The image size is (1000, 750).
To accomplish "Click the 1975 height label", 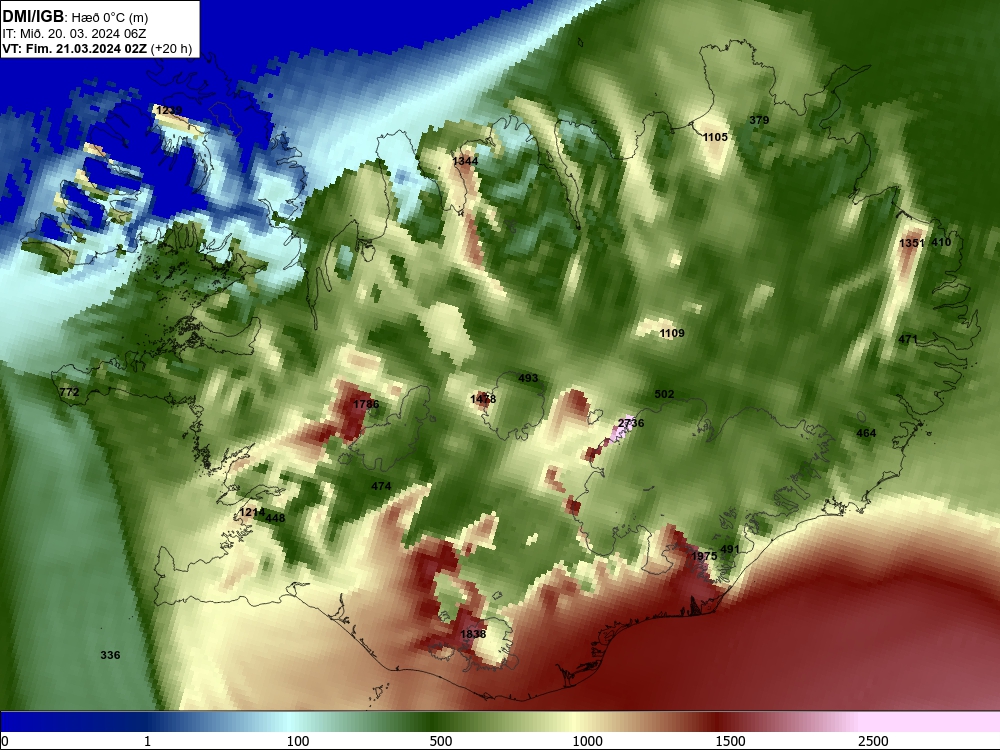I will pos(704,555).
